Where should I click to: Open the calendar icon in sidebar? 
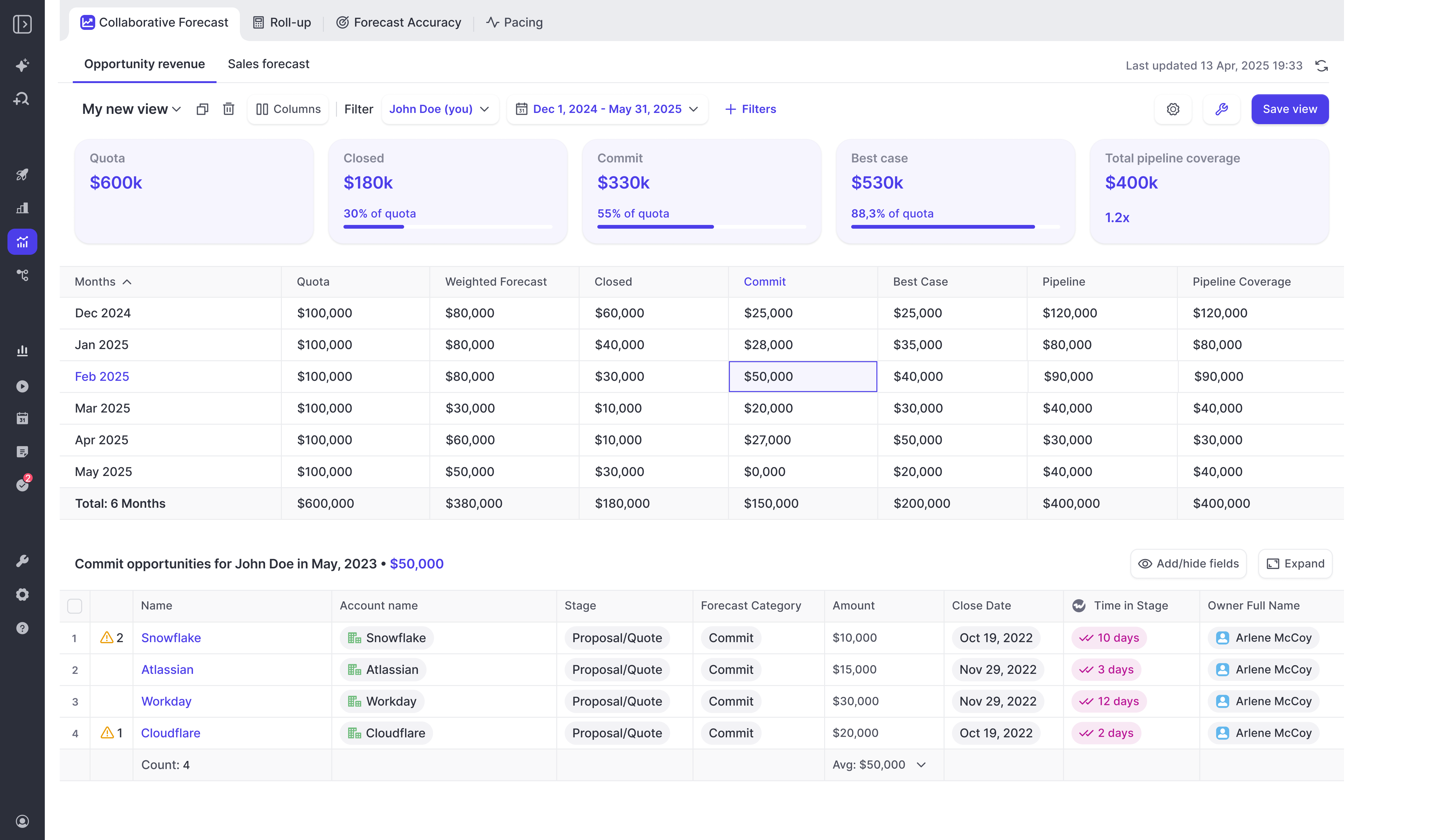(x=22, y=418)
